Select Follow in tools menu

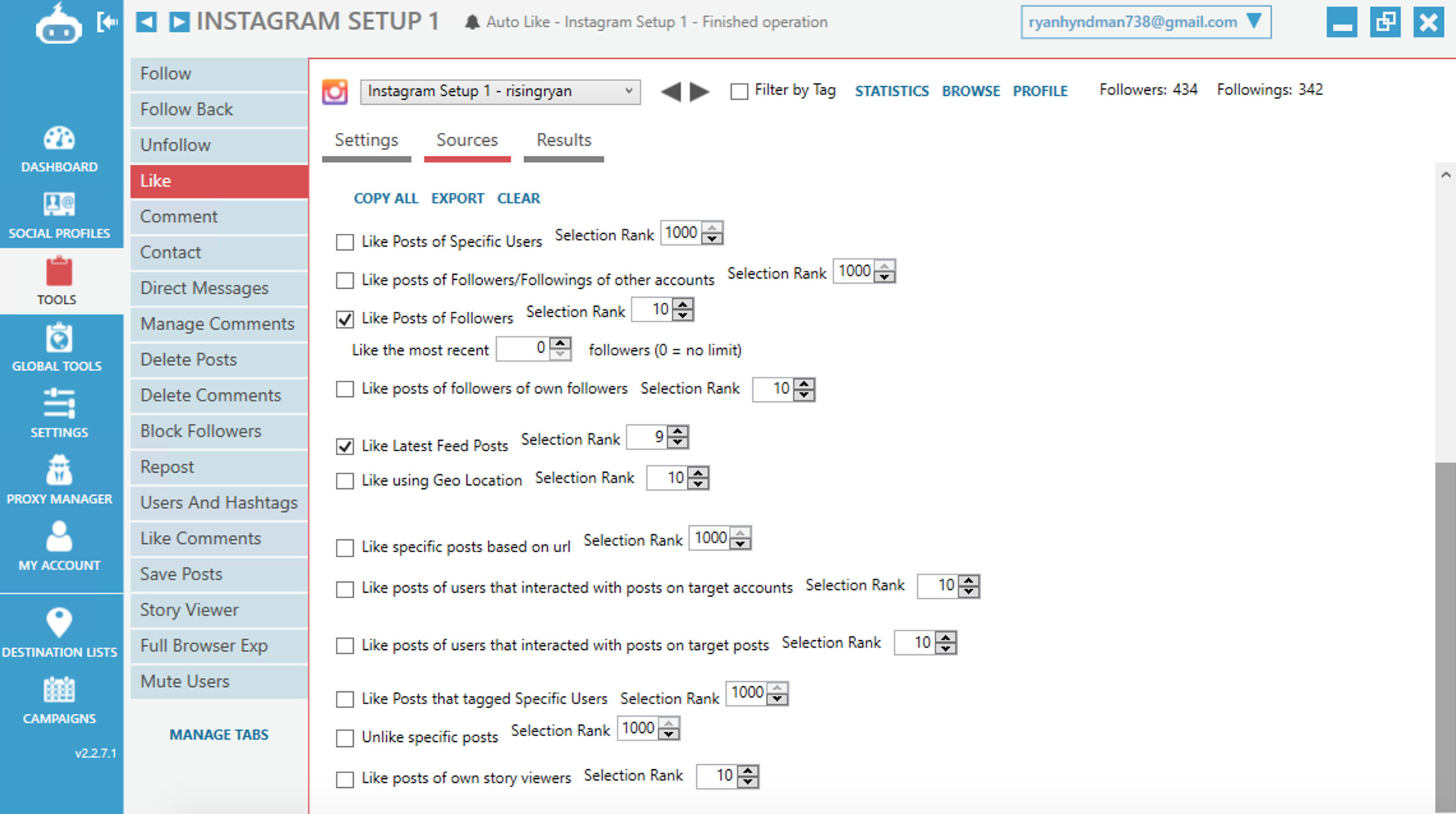(219, 73)
